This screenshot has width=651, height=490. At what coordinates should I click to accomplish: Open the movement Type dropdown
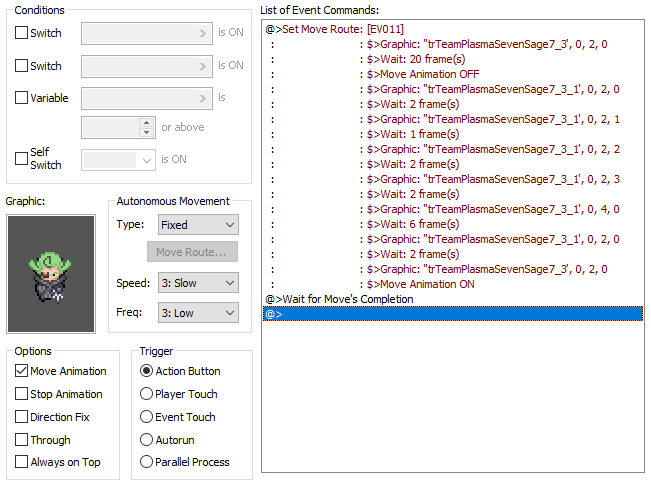click(x=197, y=225)
